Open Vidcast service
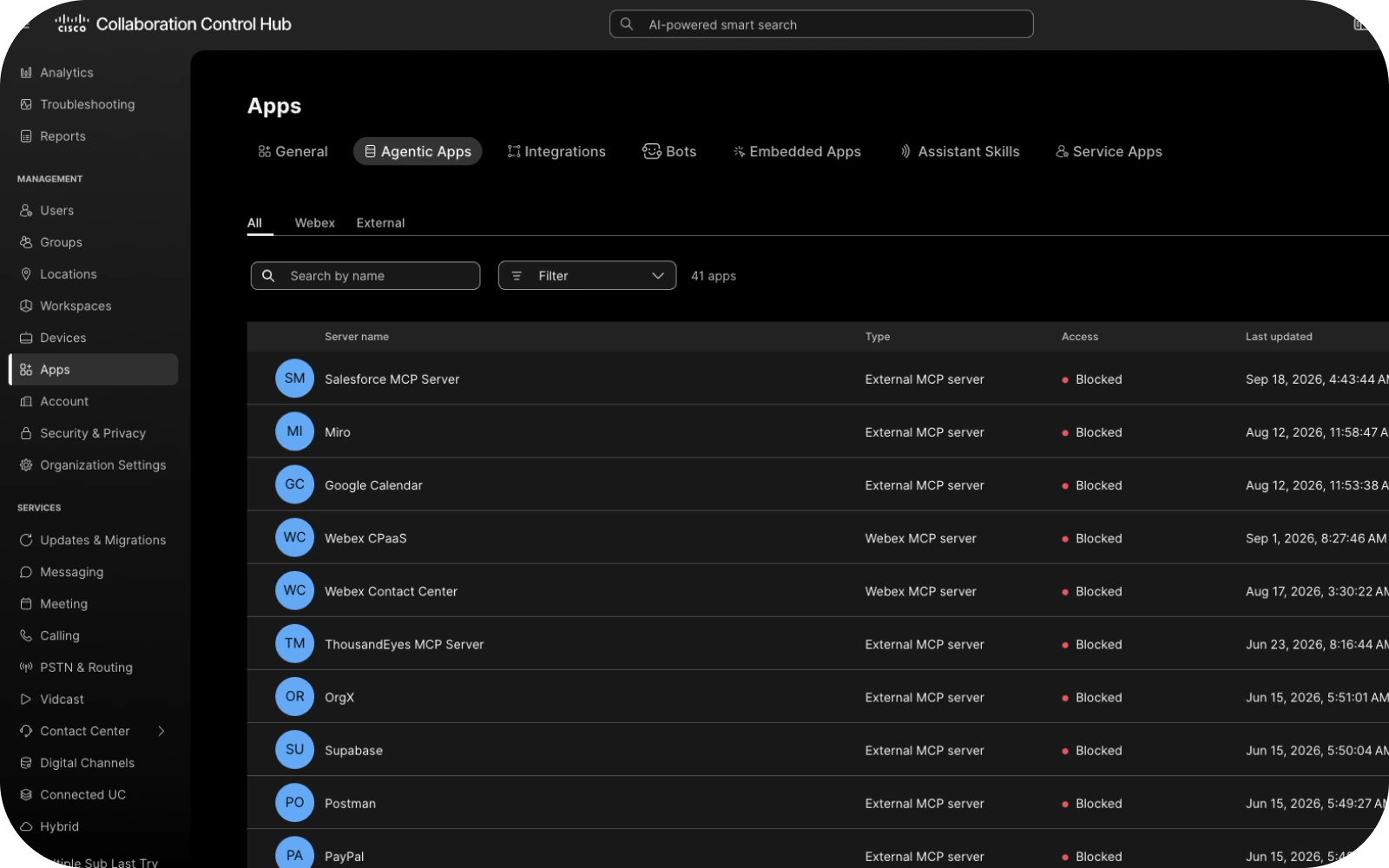This screenshot has height=868, width=1389. click(x=53, y=700)
